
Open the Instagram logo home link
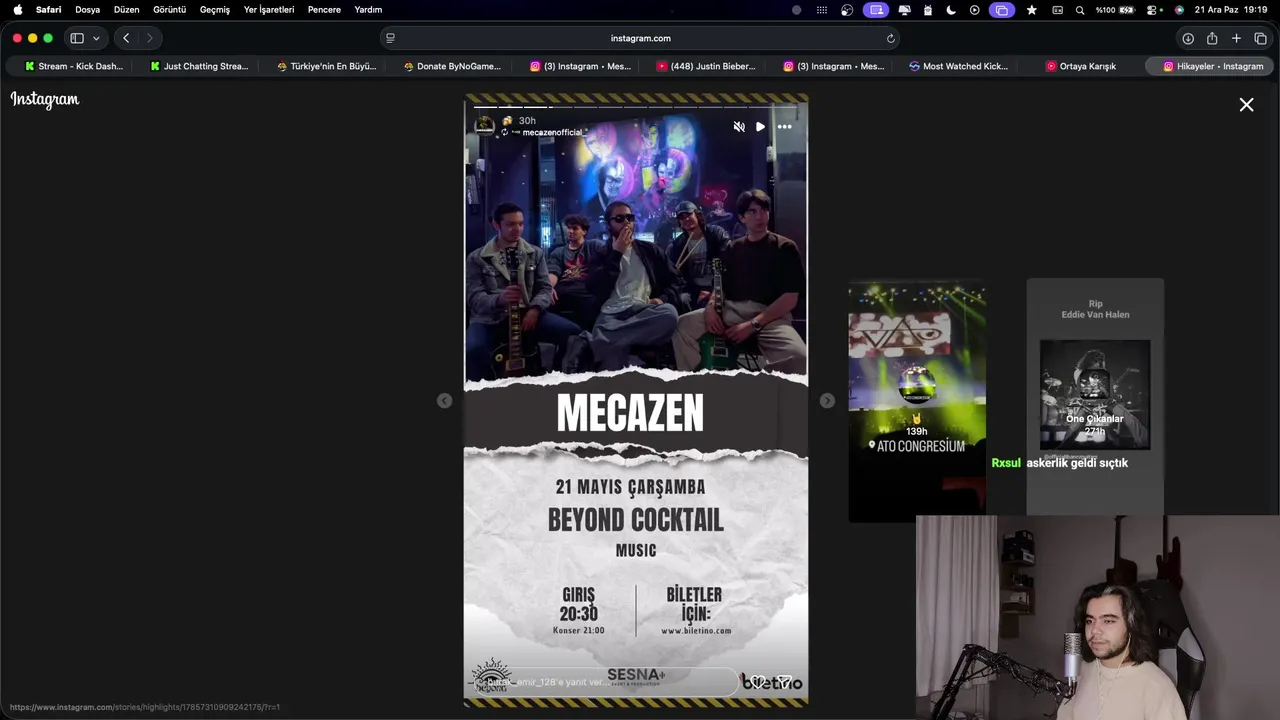(x=45, y=99)
